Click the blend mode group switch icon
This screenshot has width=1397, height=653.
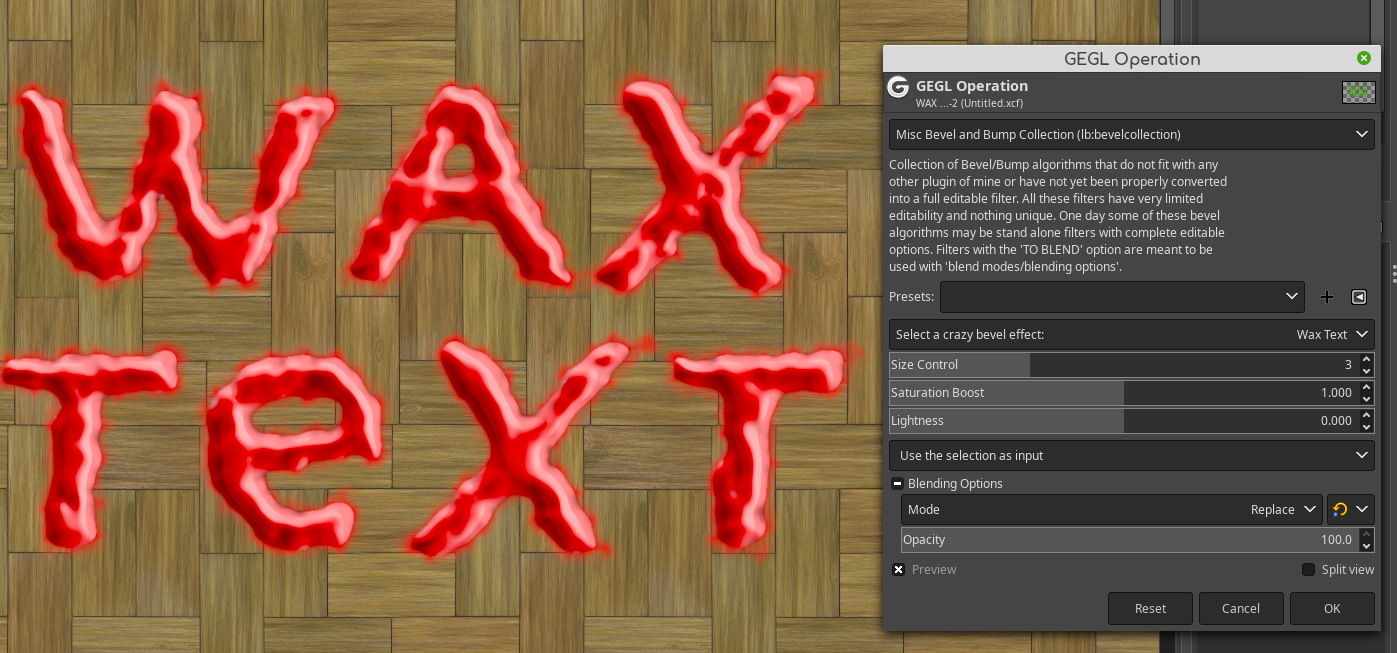[1351, 510]
